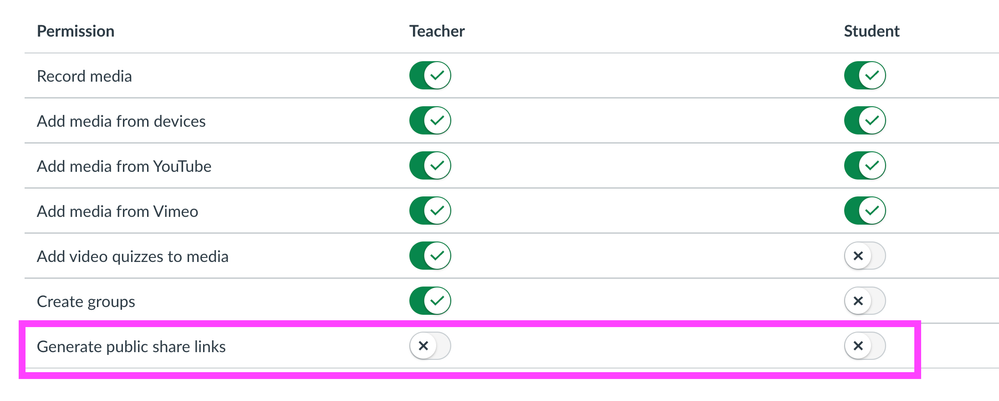Screen dimensions: 999x401
Task: Click the Permission column header
Action: 76,31
